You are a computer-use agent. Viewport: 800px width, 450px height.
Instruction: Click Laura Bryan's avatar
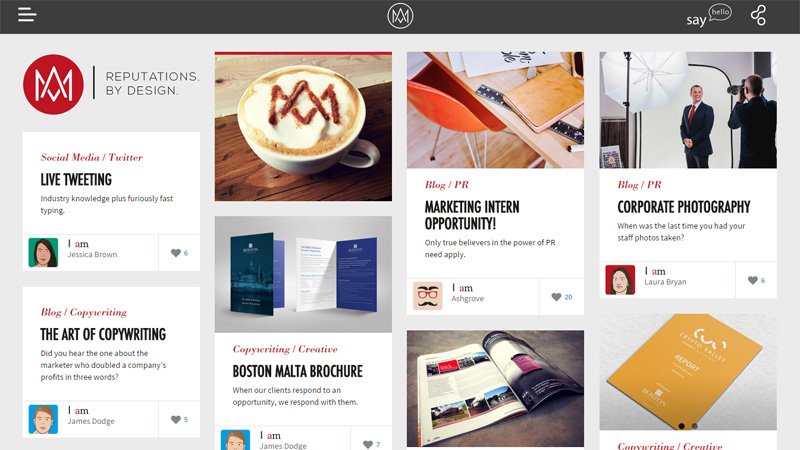tap(620, 280)
